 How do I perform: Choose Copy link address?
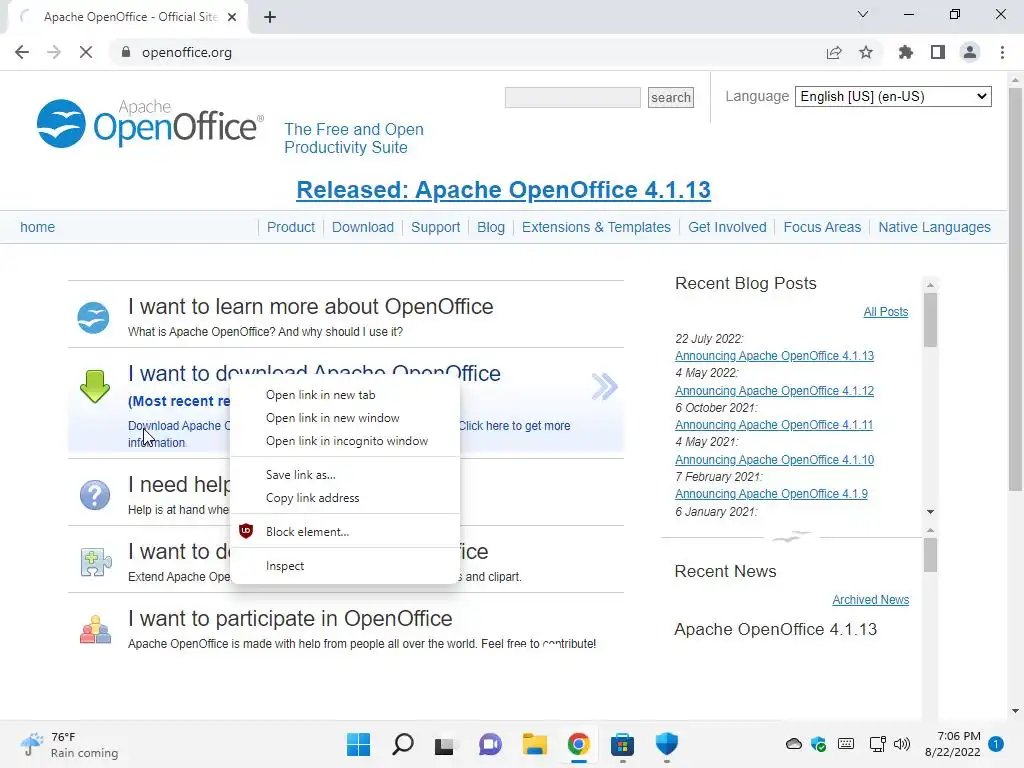pos(345,498)
